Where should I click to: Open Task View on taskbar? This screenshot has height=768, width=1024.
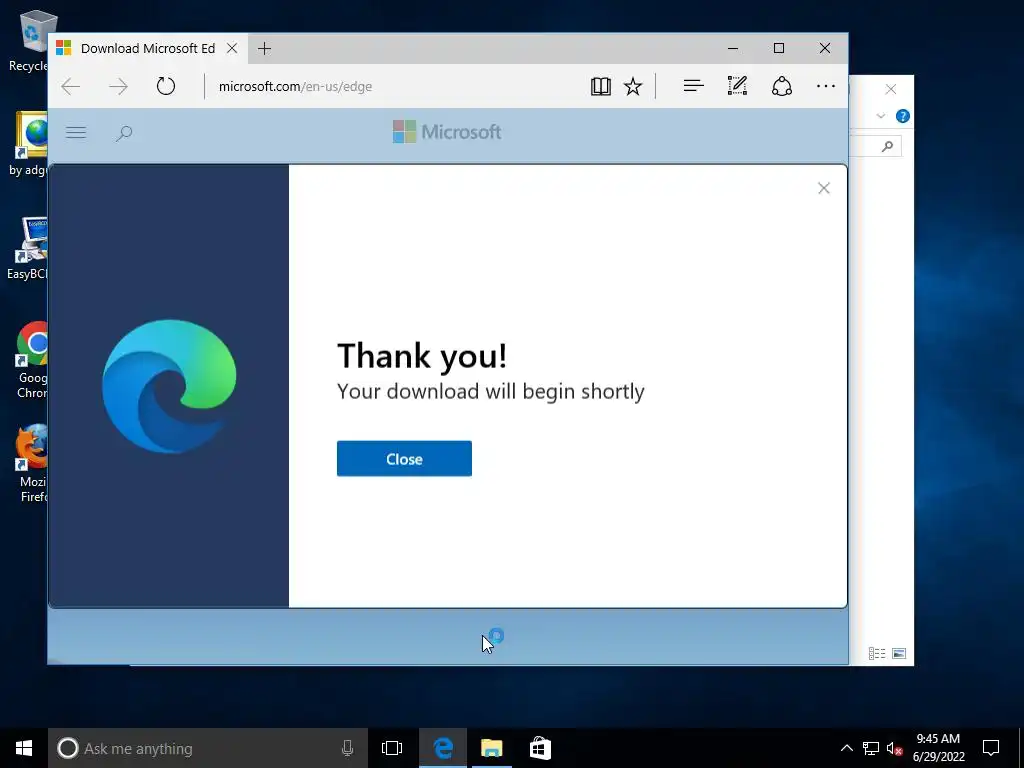pos(392,748)
